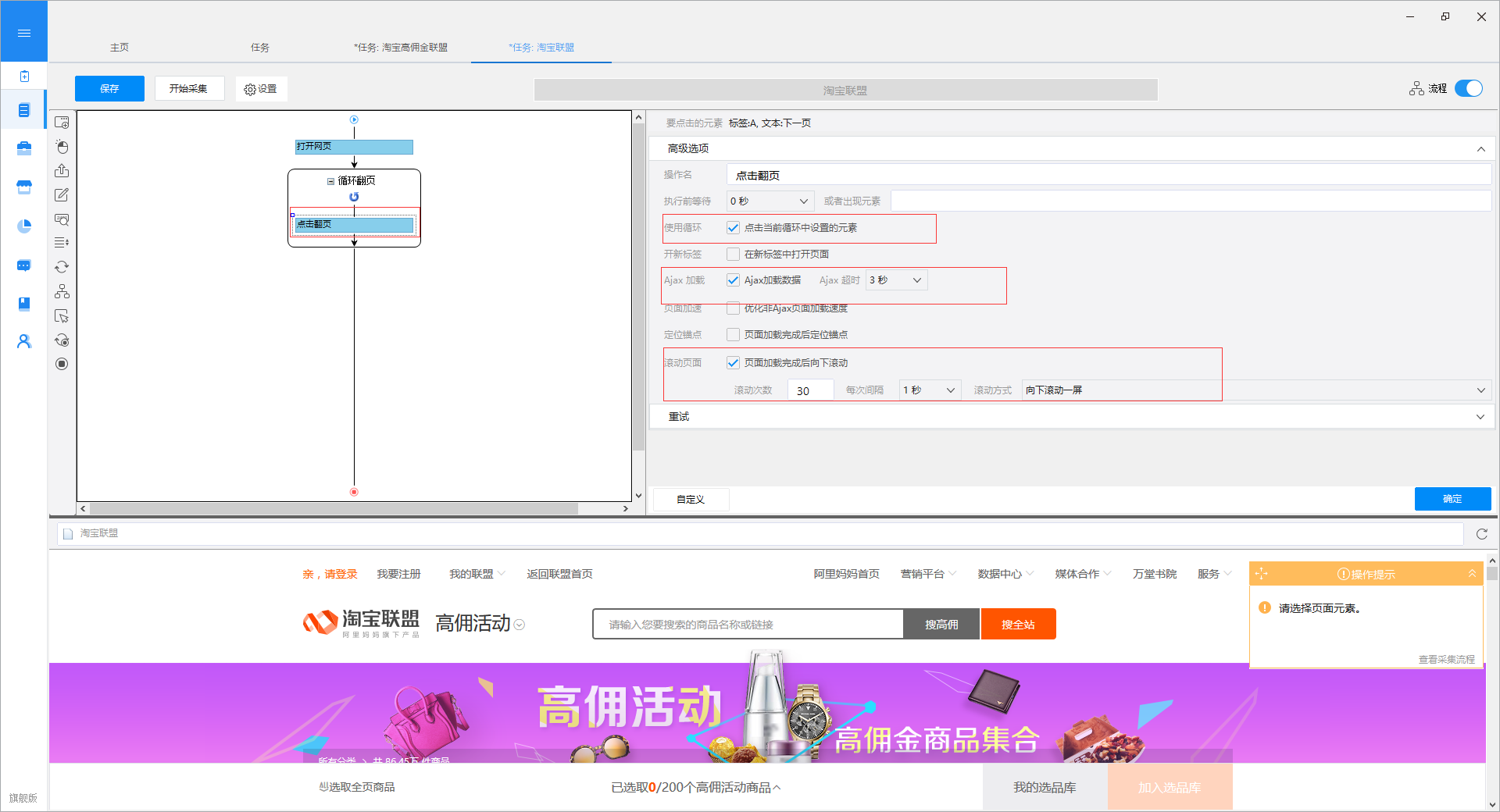Viewport: 1500px width, 812px height.
Task: Expand 我的联盟 menu on webpage
Action: (x=477, y=574)
